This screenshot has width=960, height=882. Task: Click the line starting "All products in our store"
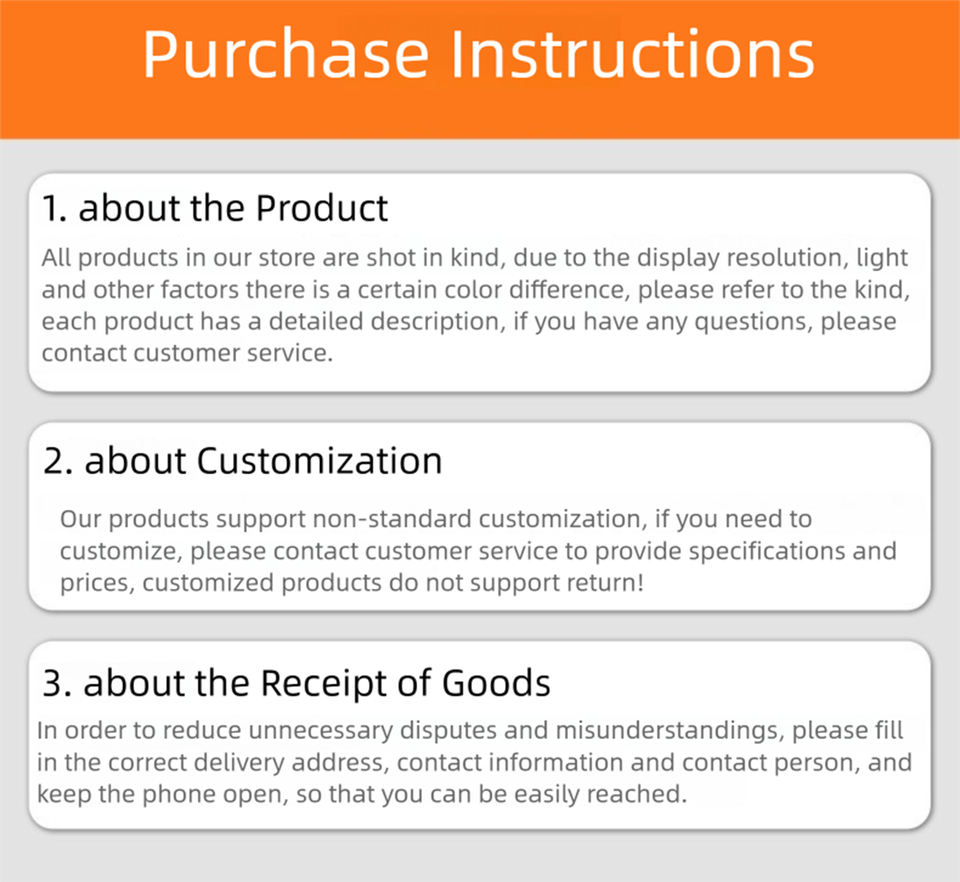tap(475, 258)
